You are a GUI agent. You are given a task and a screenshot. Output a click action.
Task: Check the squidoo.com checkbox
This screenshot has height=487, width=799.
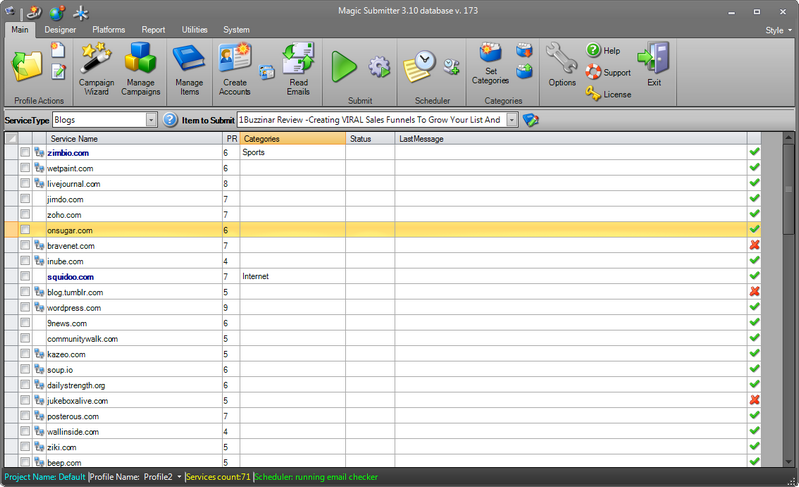coord(25,276)
